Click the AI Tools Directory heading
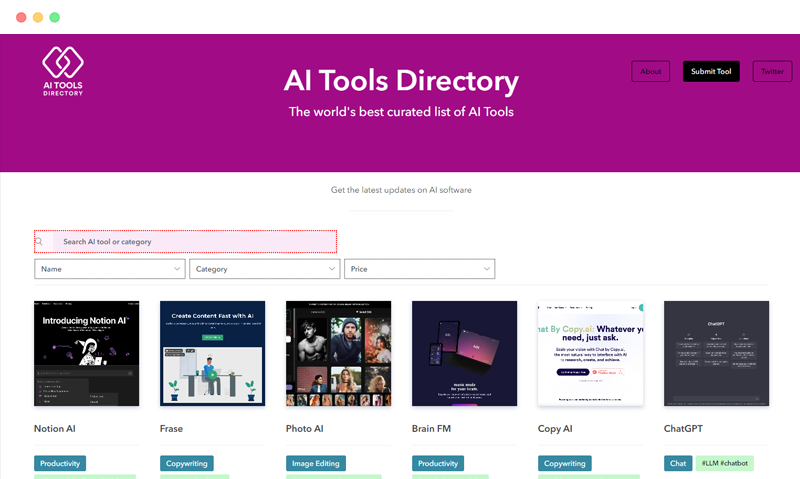Image resolution: width=800 pixels, height=479 pixels. 401,81
